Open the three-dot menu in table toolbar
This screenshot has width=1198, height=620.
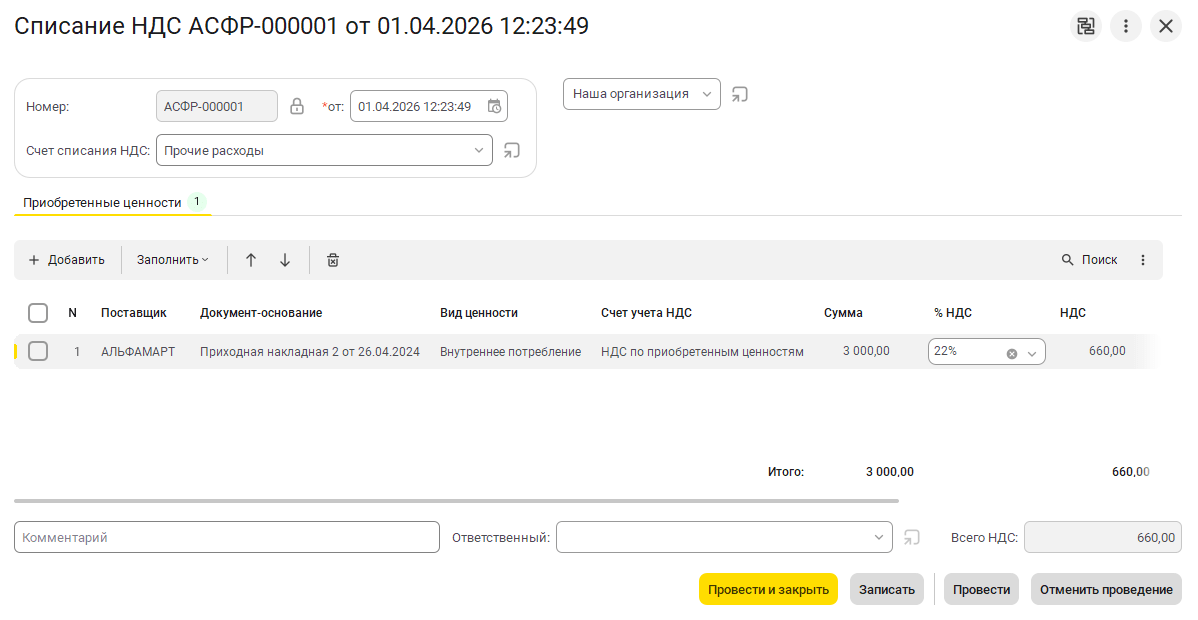(1143, 260)
